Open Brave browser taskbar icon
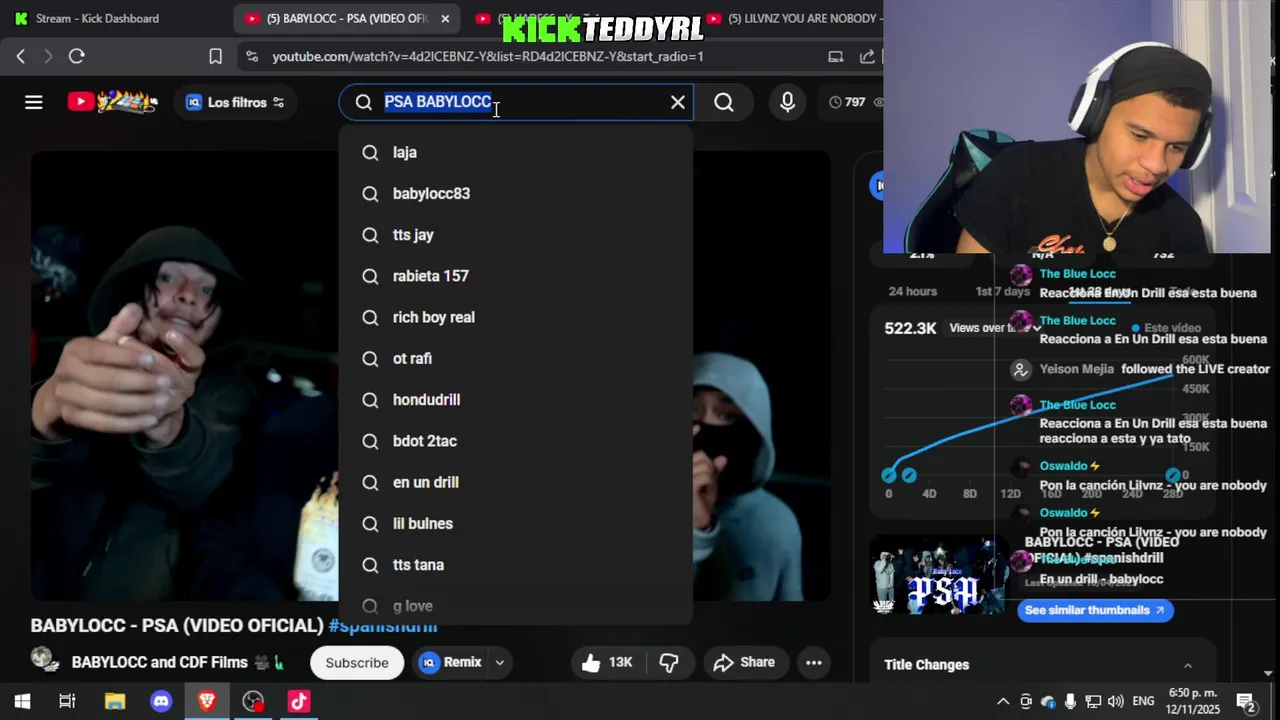The image size is (1280, 720). pos(207,701)
